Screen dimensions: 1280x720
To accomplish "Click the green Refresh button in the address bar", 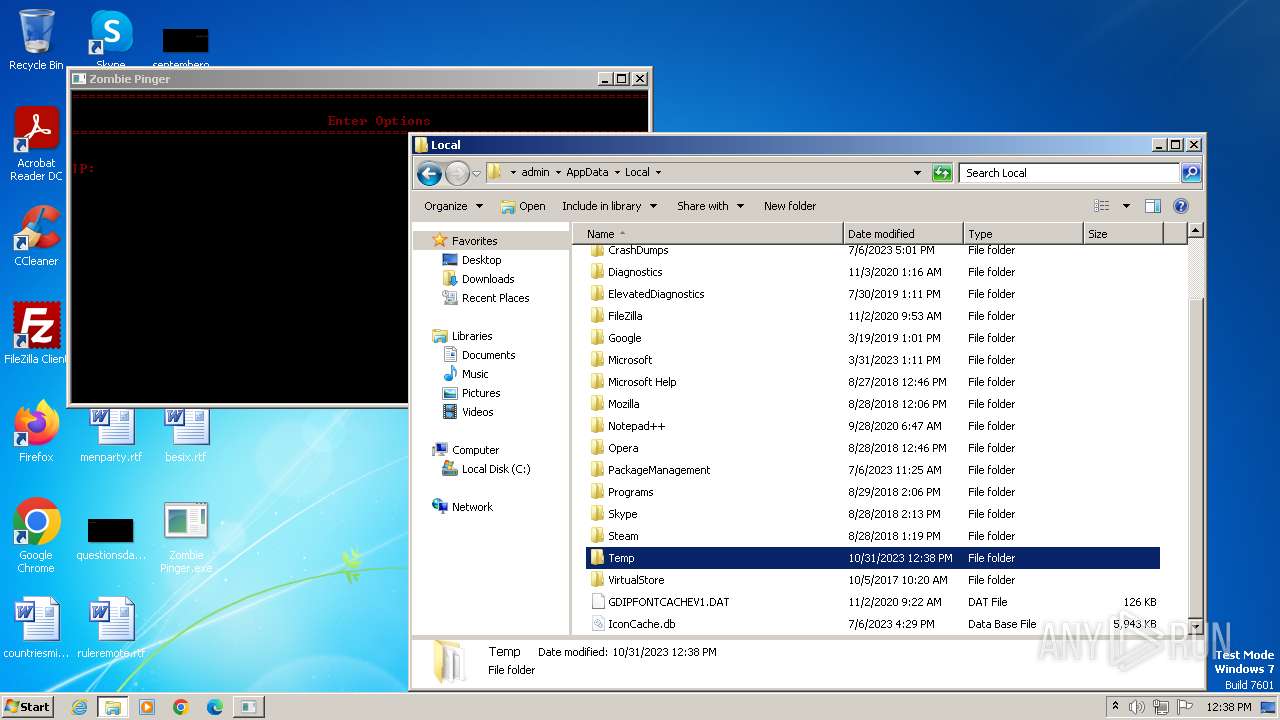I will [x=942, y=173].
